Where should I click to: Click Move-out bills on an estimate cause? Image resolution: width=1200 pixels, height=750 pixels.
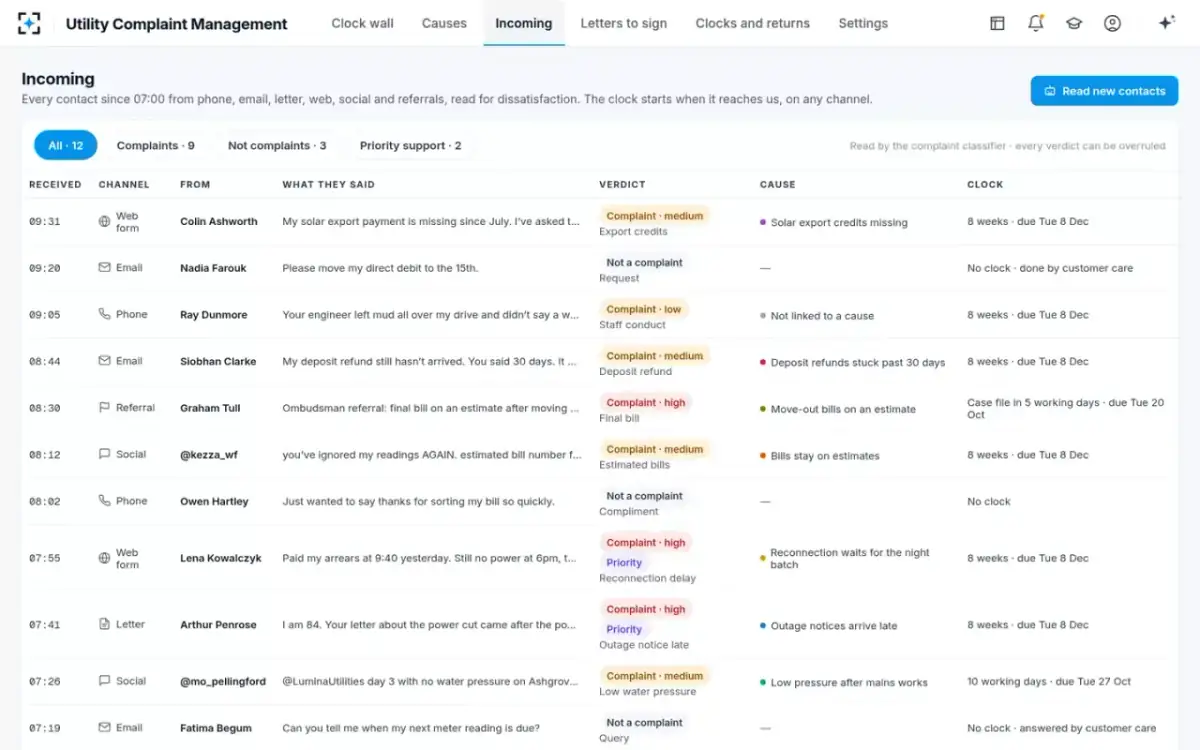837,409
